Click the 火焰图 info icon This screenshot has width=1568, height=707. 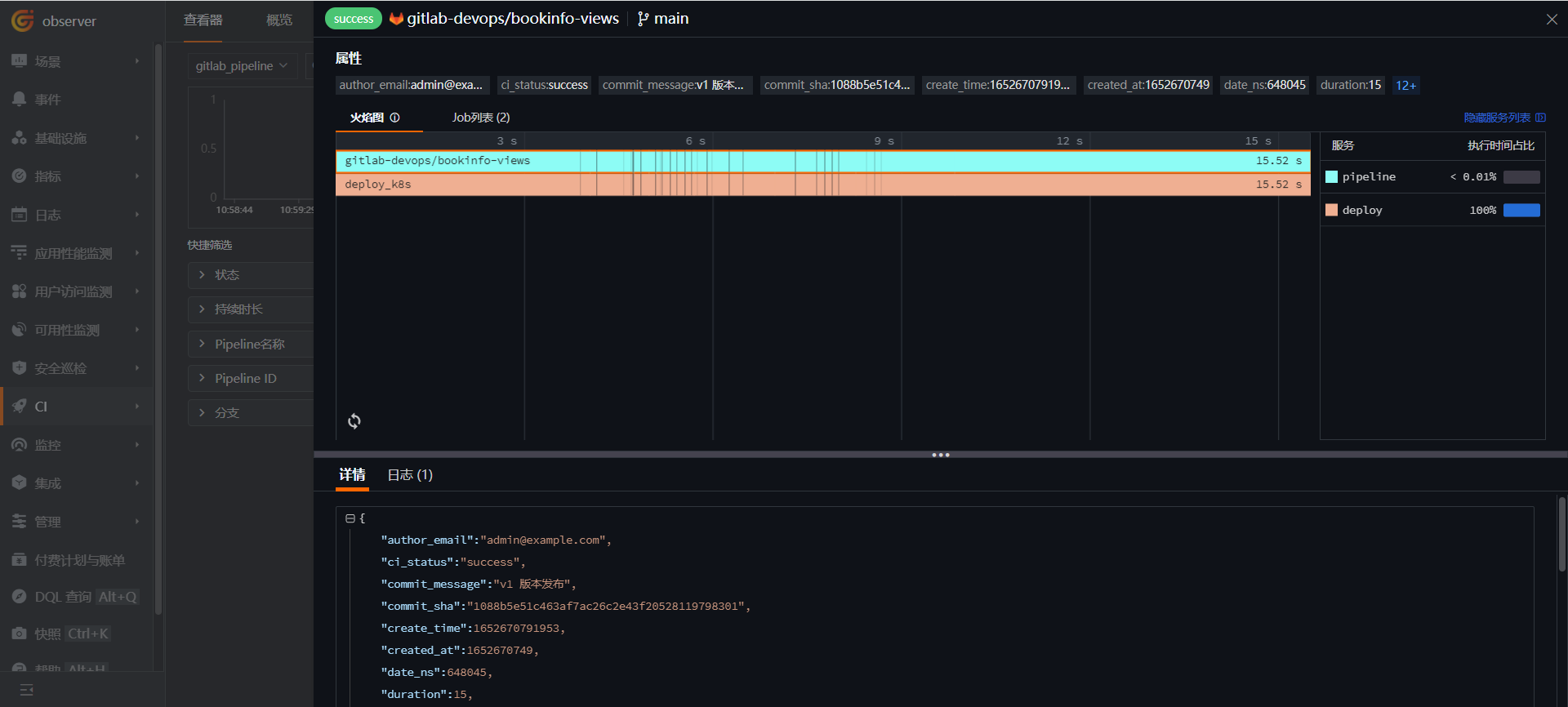394,118
